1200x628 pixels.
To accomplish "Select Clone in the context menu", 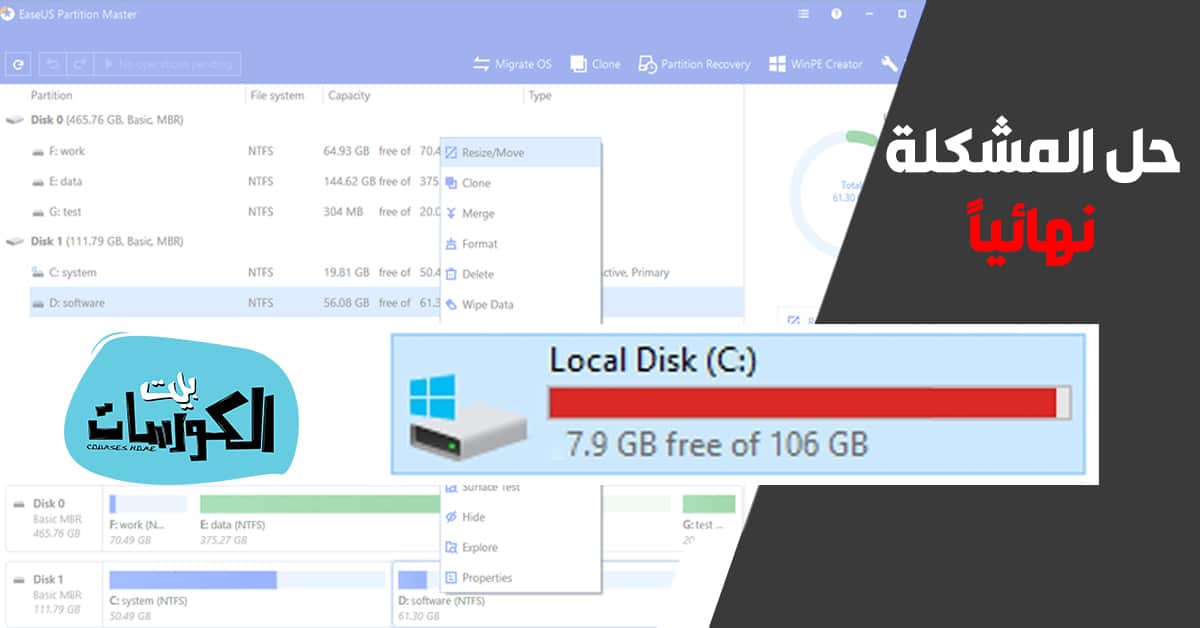I will click(521, 183).
